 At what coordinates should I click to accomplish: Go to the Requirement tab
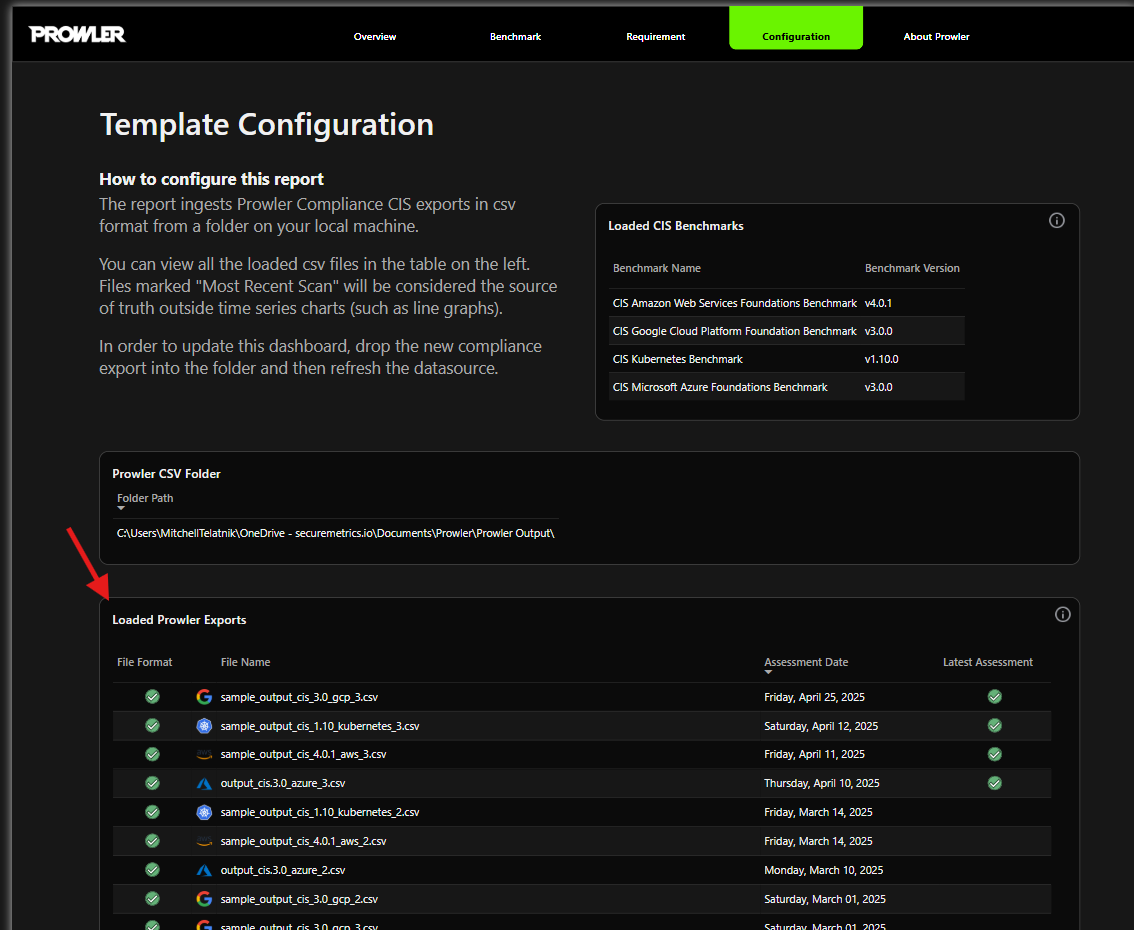tap(655, 36)
